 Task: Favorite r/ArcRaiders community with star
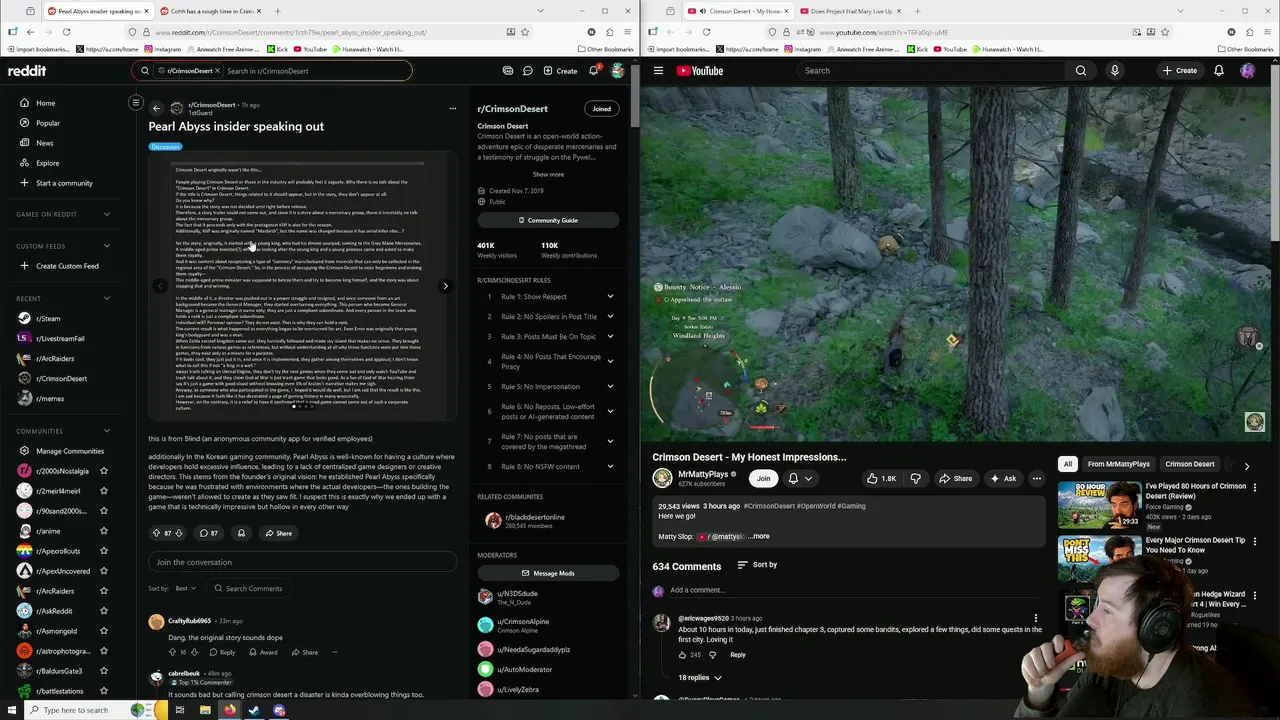[x=103, y=591]
